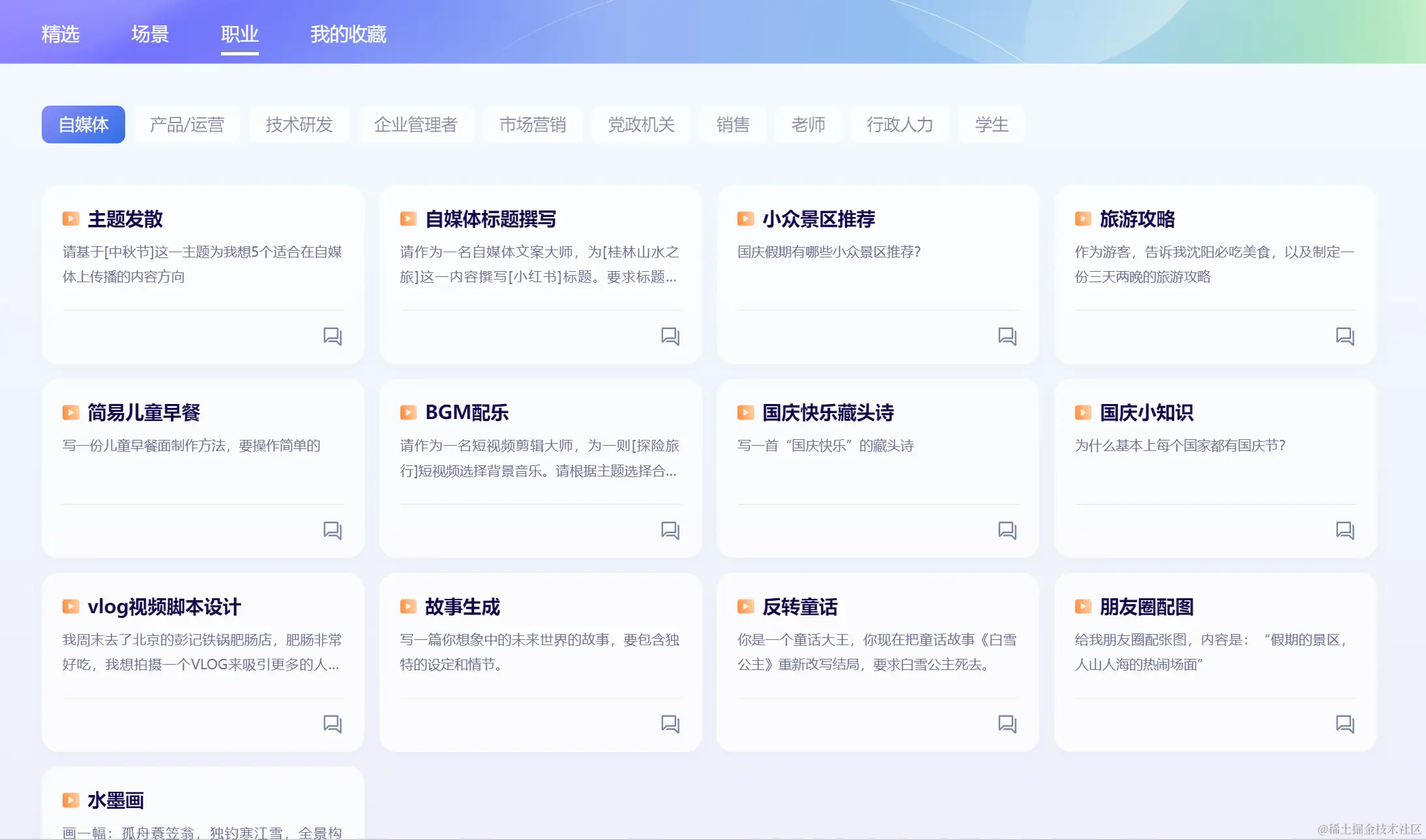Image resolution: width=1426 pixels, height=840 pixels.
Task: Switch to 精选 tab
Action: pyautogui.click(x=60, y=34)
